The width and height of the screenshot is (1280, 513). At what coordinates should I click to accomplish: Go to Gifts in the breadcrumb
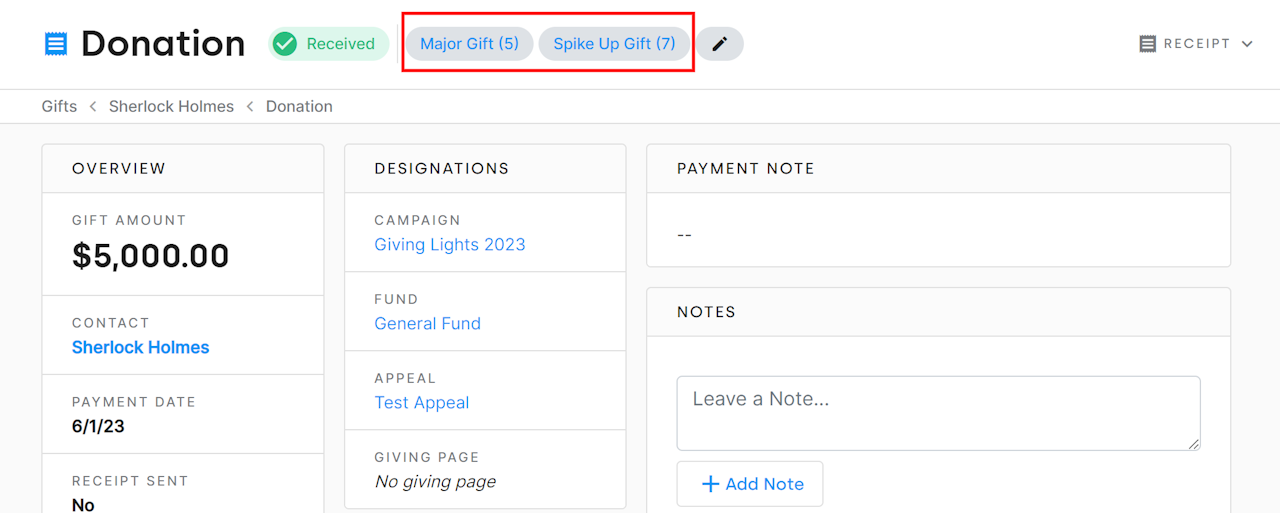click(59, 106)
